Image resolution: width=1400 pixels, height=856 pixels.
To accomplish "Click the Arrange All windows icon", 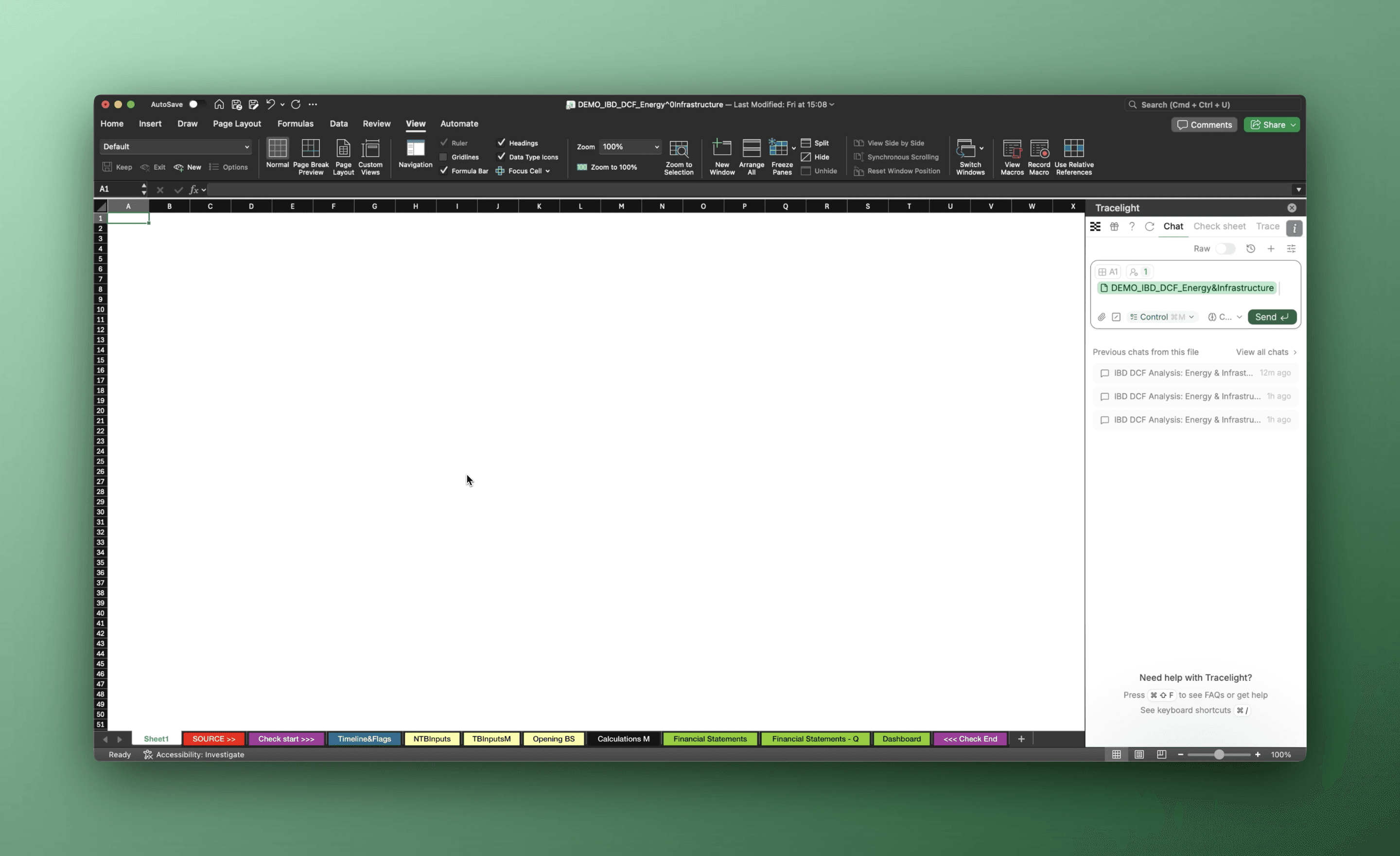I will [x=751, y=148].
